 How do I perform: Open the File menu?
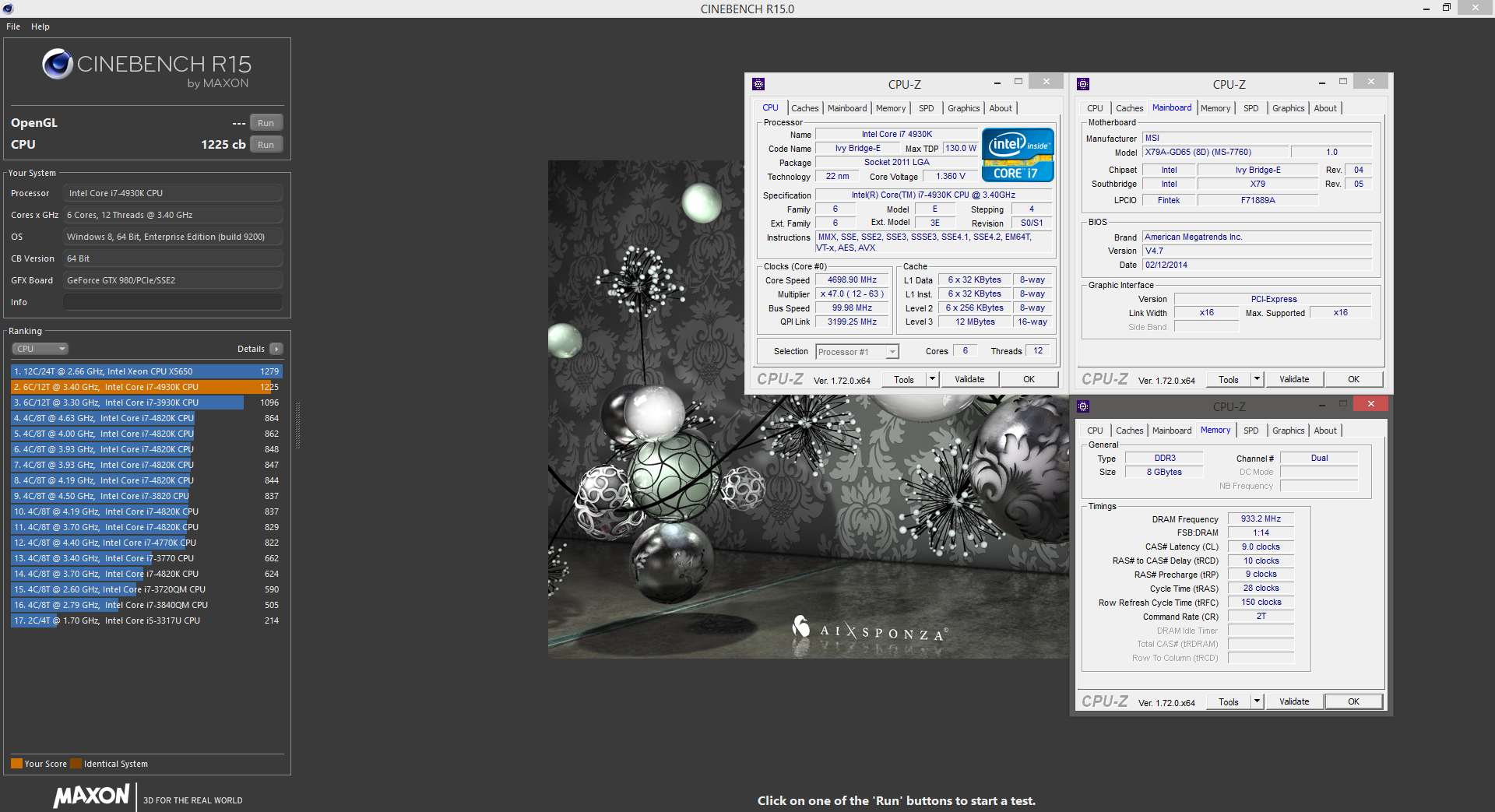tap(13, 26)
